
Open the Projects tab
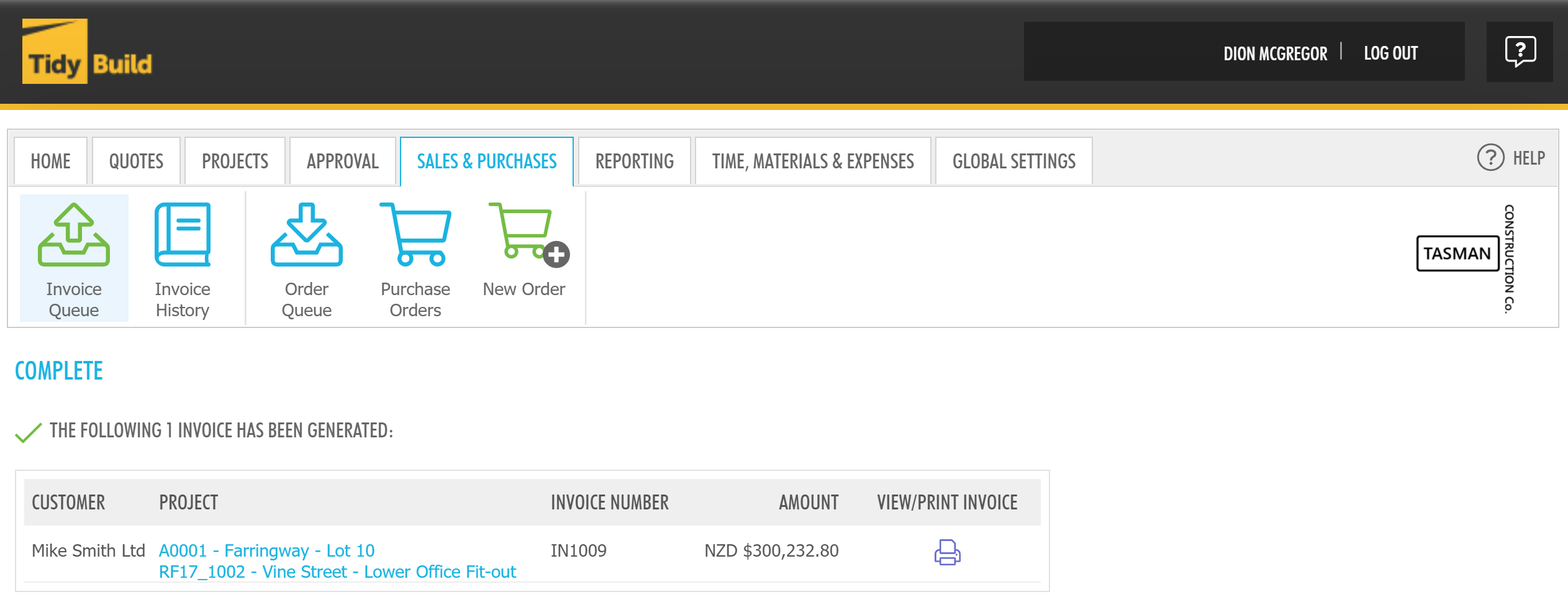(235, 162)
